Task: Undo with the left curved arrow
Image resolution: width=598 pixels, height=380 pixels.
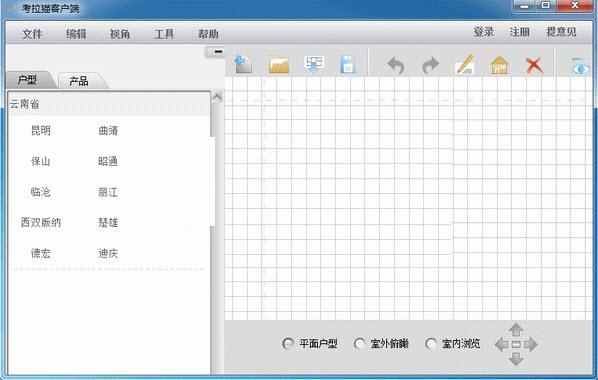Action: pyautogui.click(x=395, y=65)
